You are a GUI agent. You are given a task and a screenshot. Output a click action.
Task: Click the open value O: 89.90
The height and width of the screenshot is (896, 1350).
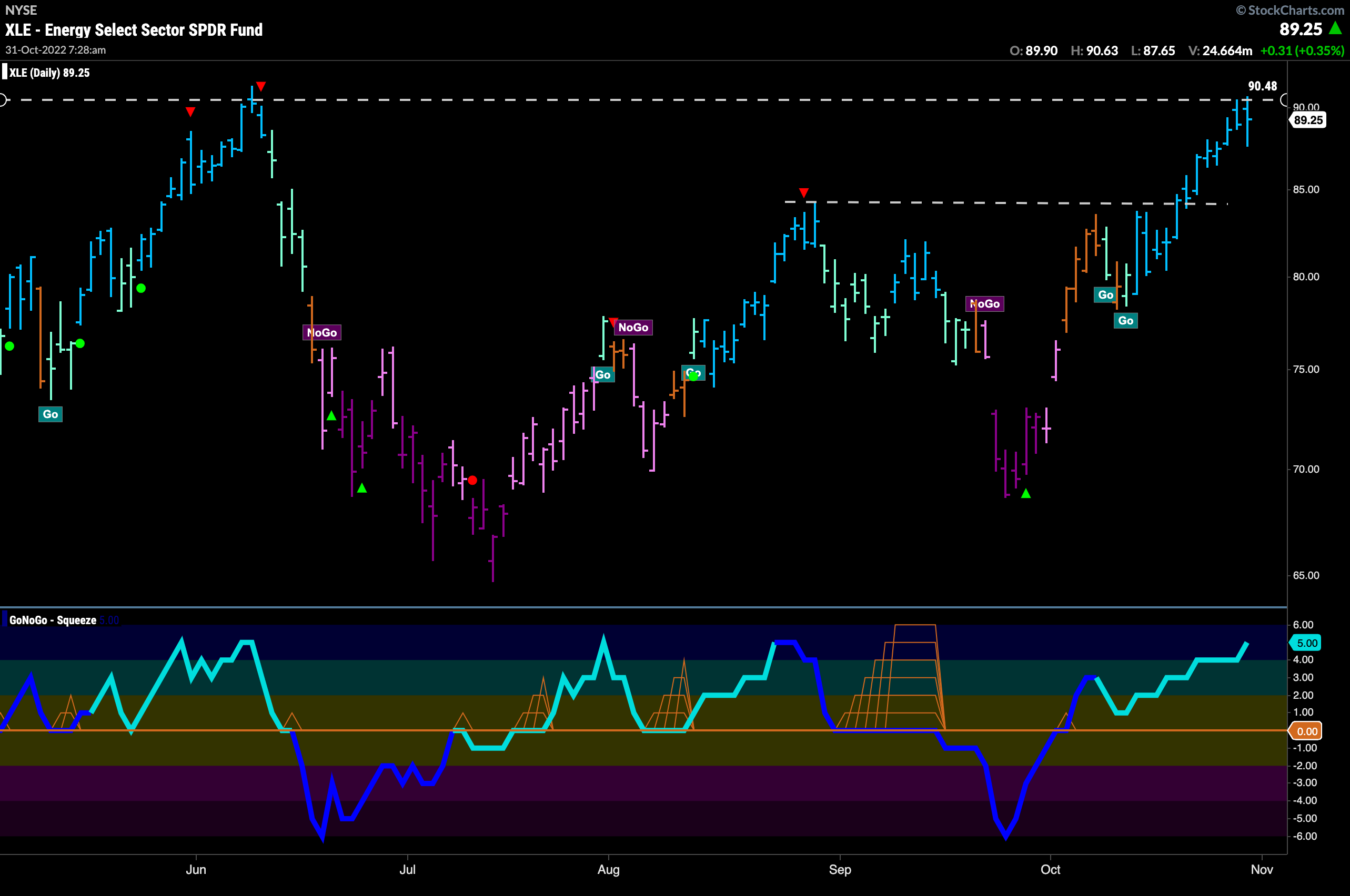(1033, 51)
